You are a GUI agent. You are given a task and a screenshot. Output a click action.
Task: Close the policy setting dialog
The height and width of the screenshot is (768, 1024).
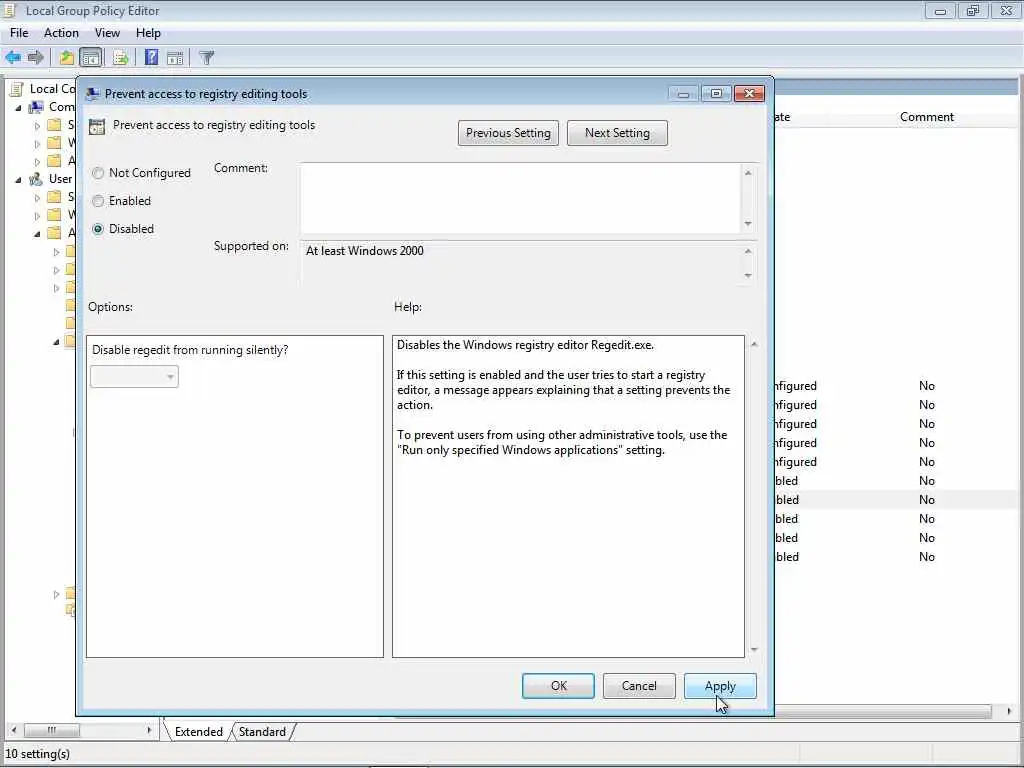coord(749,93)
